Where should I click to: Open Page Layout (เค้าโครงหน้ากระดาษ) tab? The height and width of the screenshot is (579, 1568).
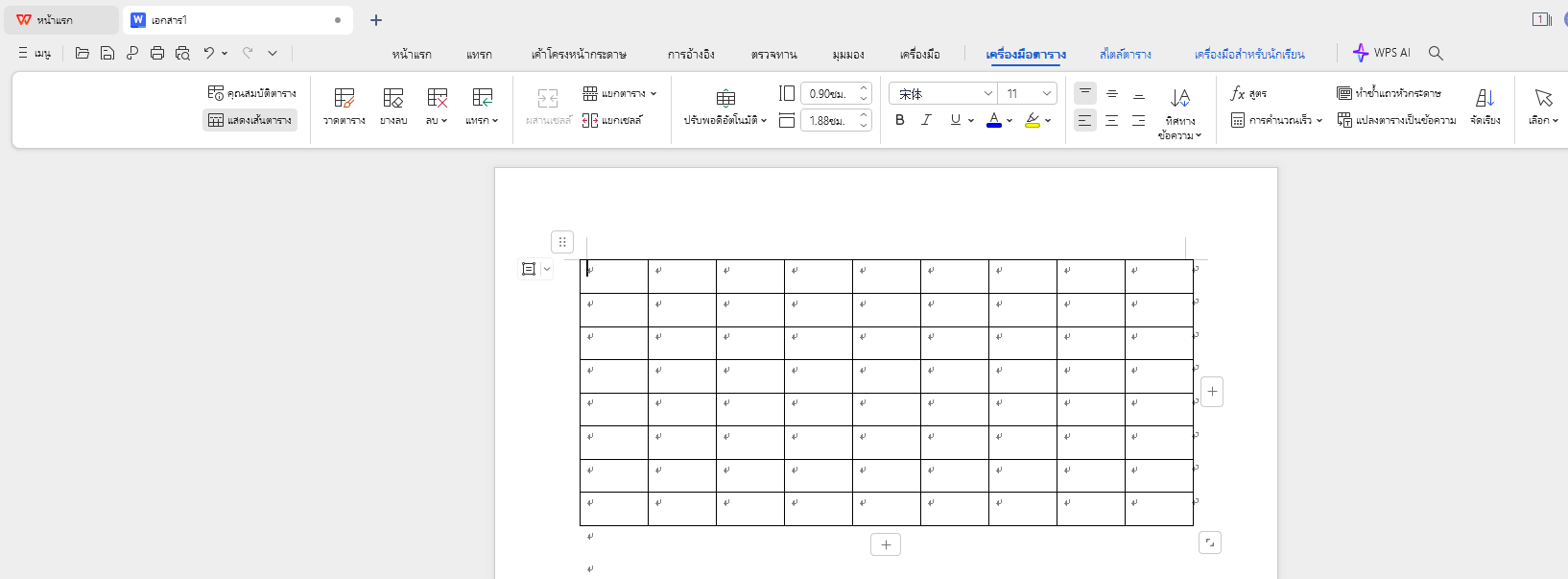coord(579,54)
